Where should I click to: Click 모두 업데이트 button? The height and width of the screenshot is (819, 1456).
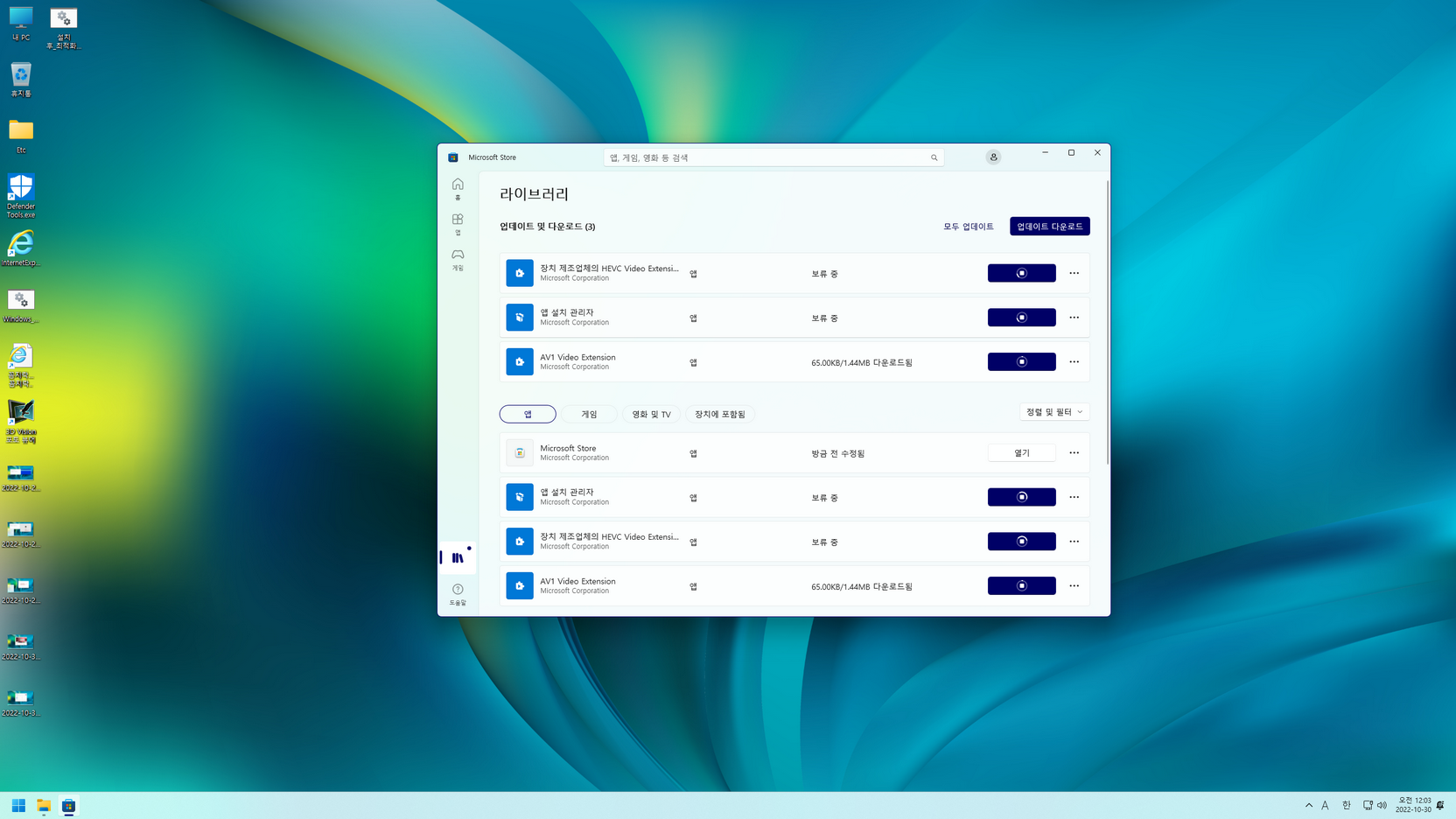click(x=968, y=227)
